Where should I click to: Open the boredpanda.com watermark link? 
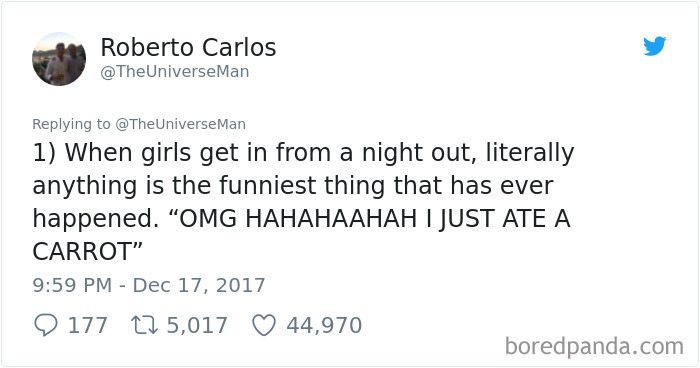(x=594, y=346)
